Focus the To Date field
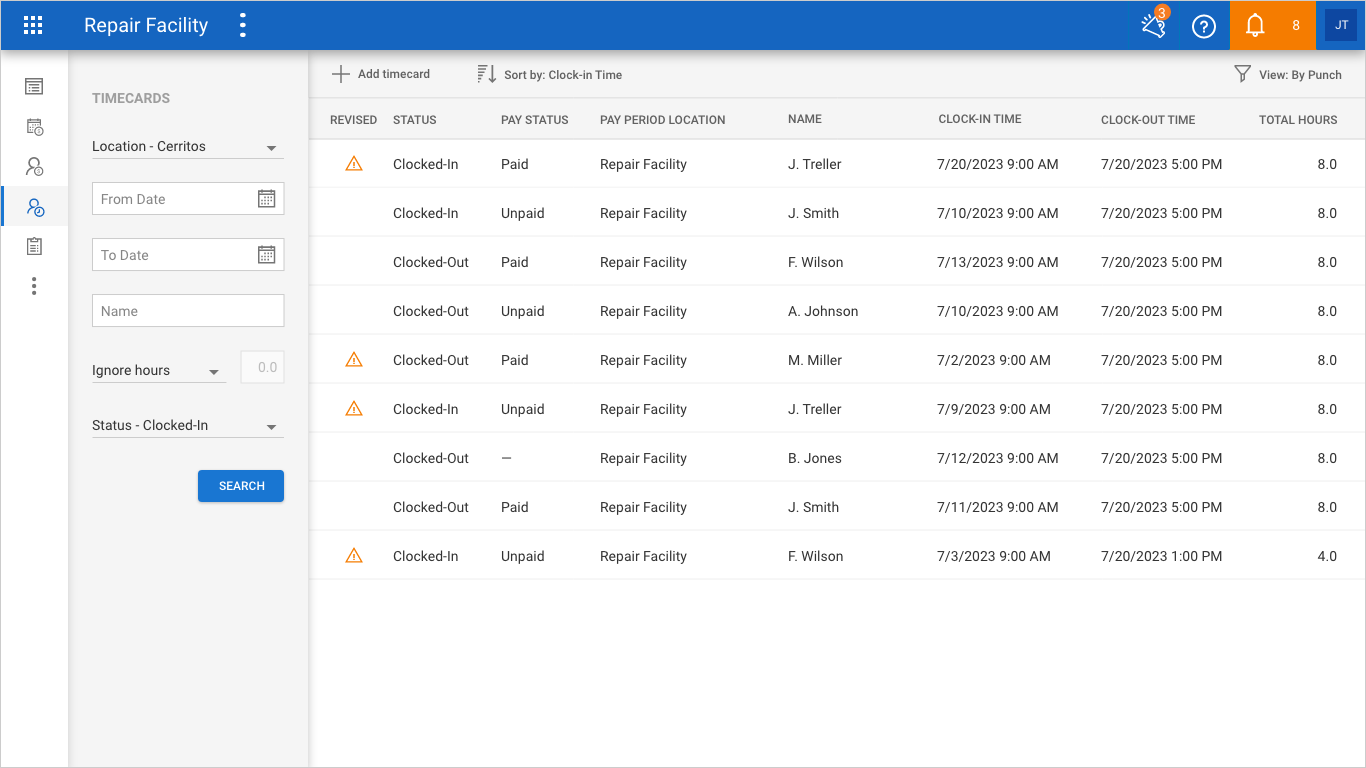Viewport: 1366px width, 768px height. click(188, 255)
